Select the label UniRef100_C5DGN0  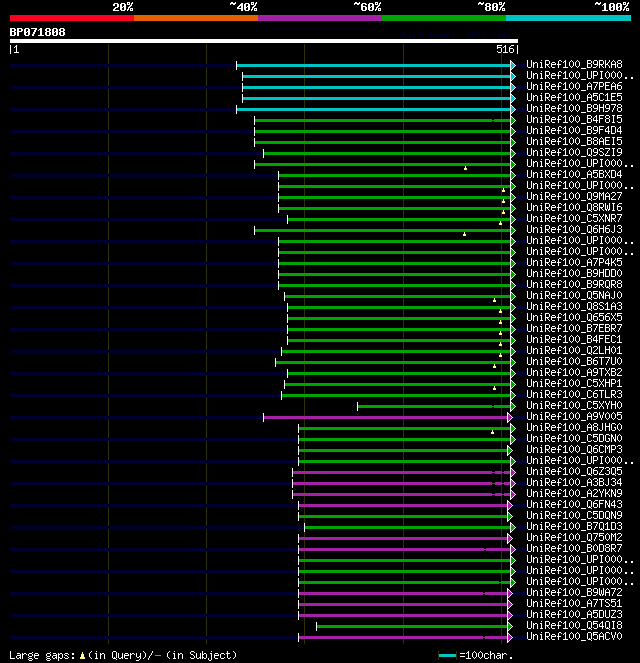coord(574,438)
